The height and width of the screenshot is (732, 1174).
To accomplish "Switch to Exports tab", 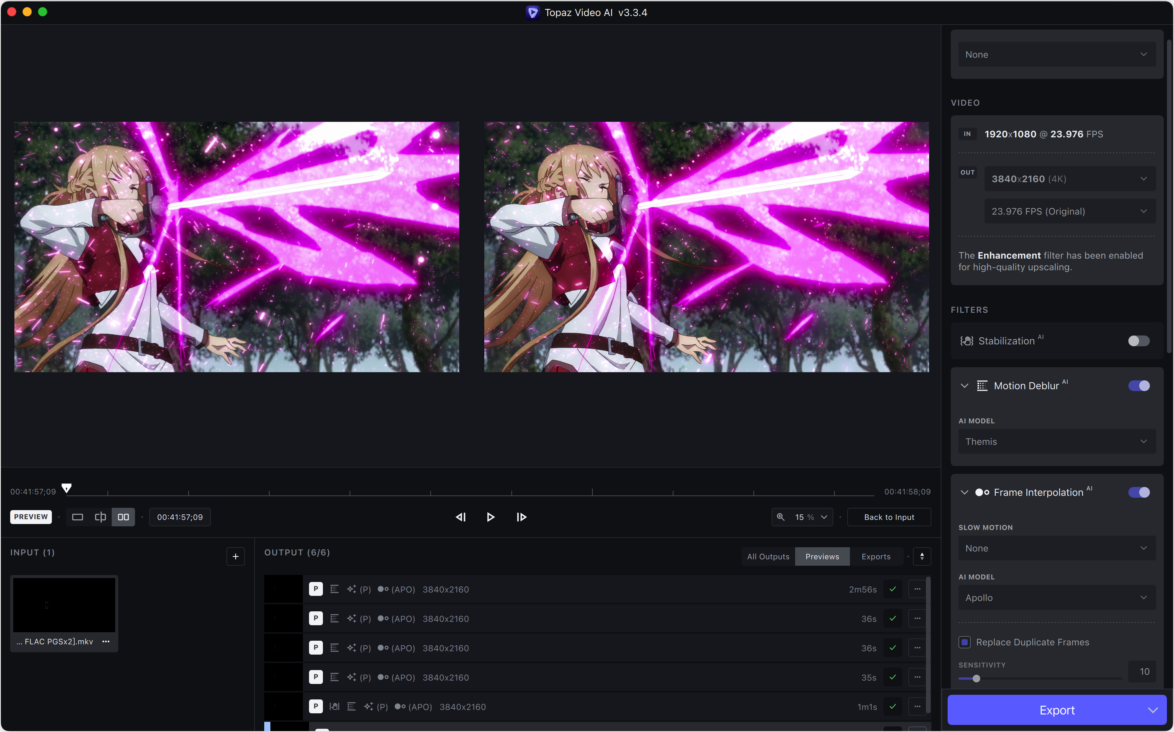I will 876,557.
